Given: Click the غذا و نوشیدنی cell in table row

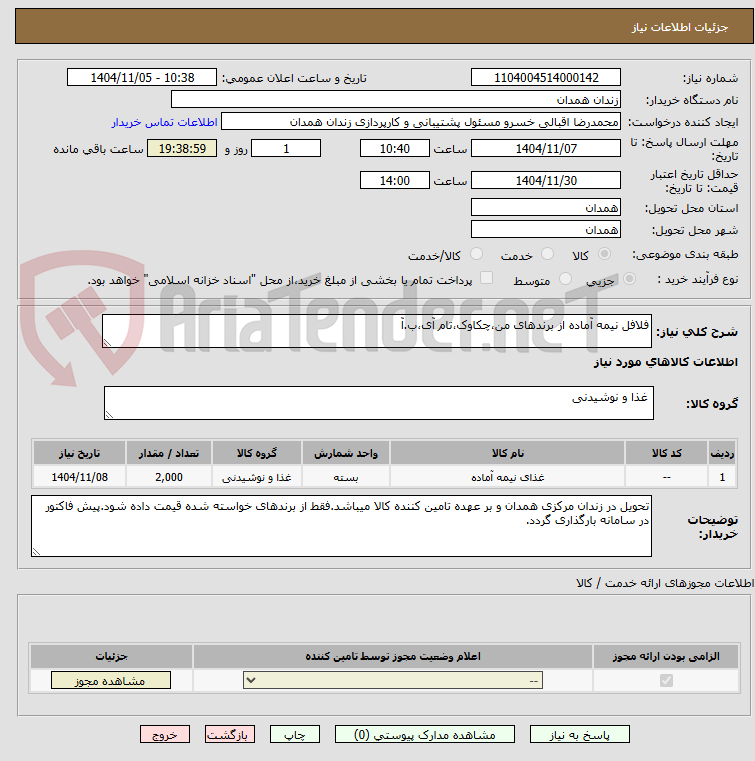Looking at the screenshot, I should 257,477.
